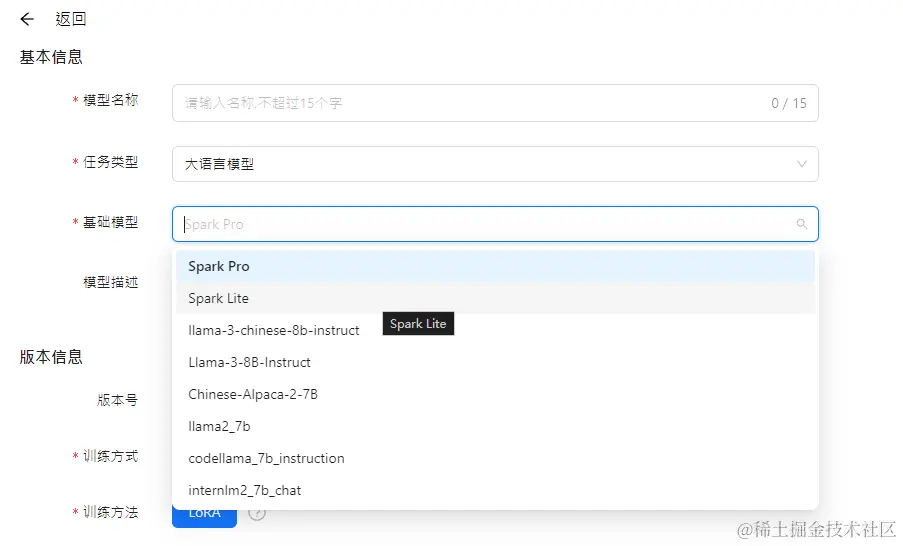Click the magnifier icon in 基础模型 field
903x546 pixels.
point(801,224)
